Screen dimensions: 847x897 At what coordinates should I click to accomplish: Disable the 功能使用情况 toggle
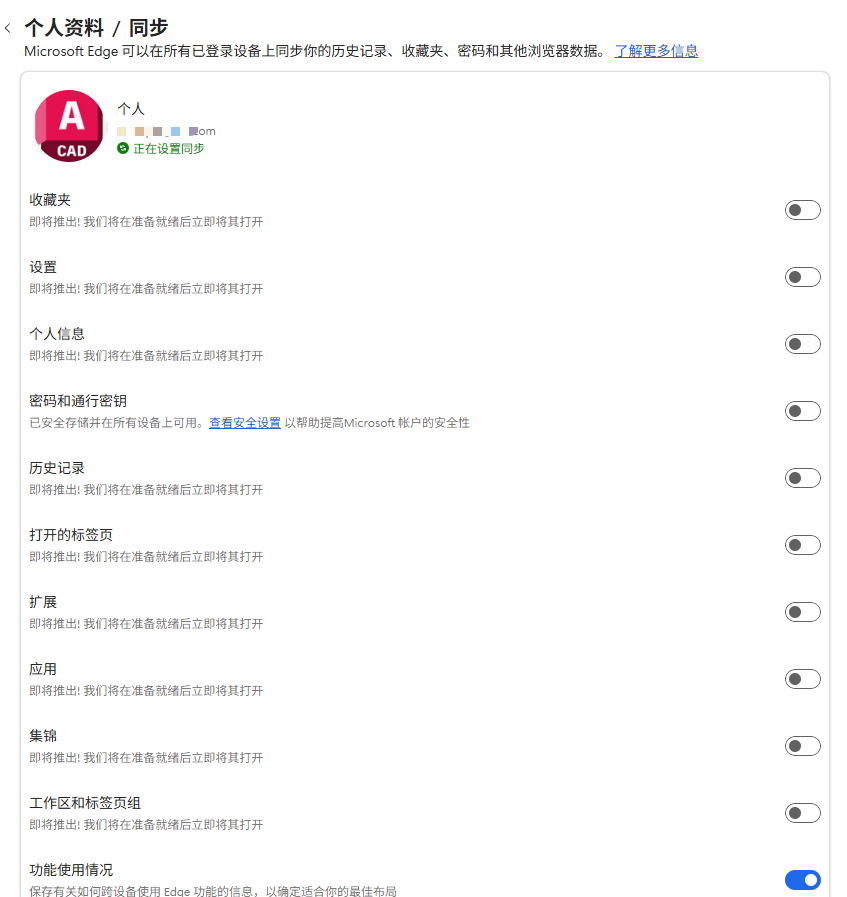[x=802, y=880]
